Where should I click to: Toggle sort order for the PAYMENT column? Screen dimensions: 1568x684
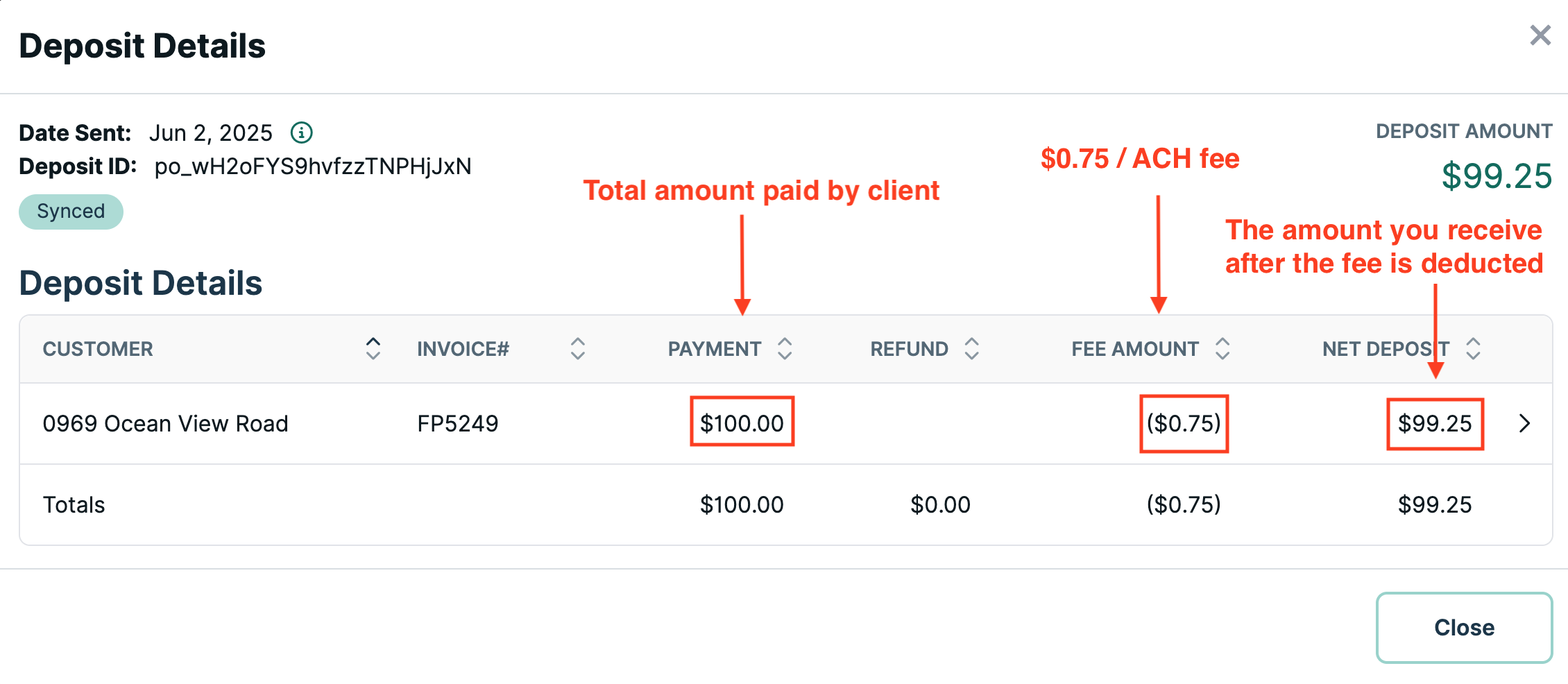click(785, 349)
